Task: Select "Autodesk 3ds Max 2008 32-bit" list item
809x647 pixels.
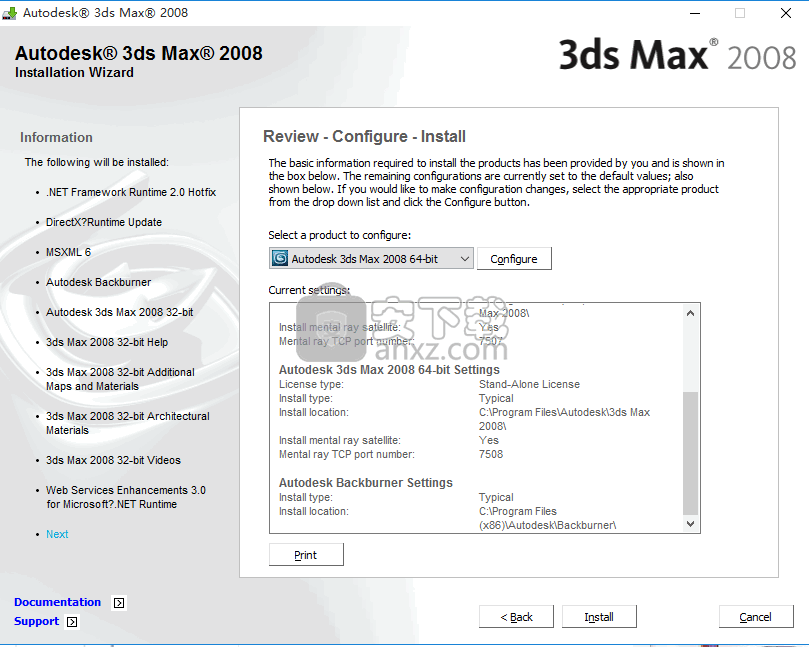Action: [119, 312]
